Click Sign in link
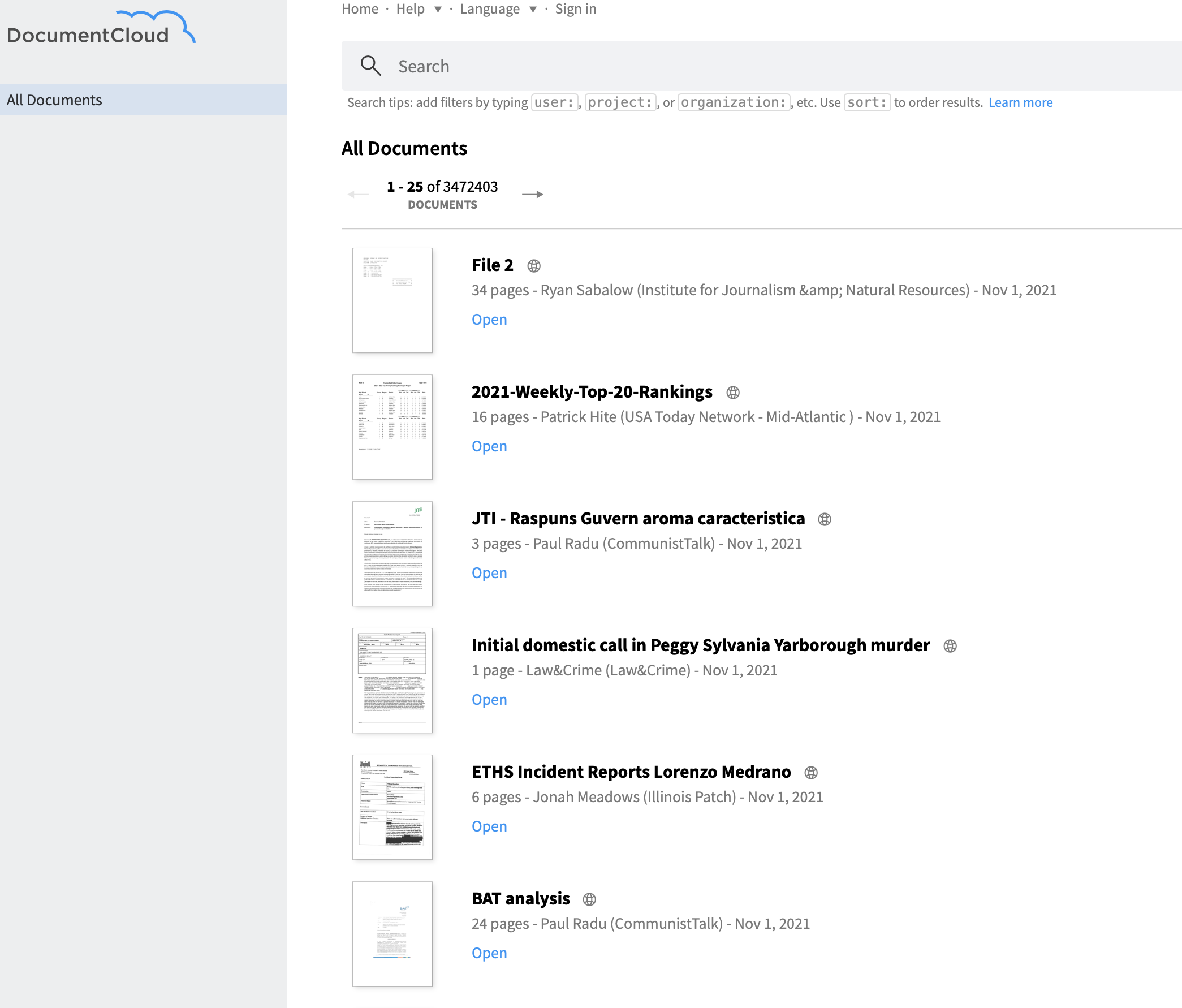The height and width of the screenshot is (1008, 1182). [576, 9]
